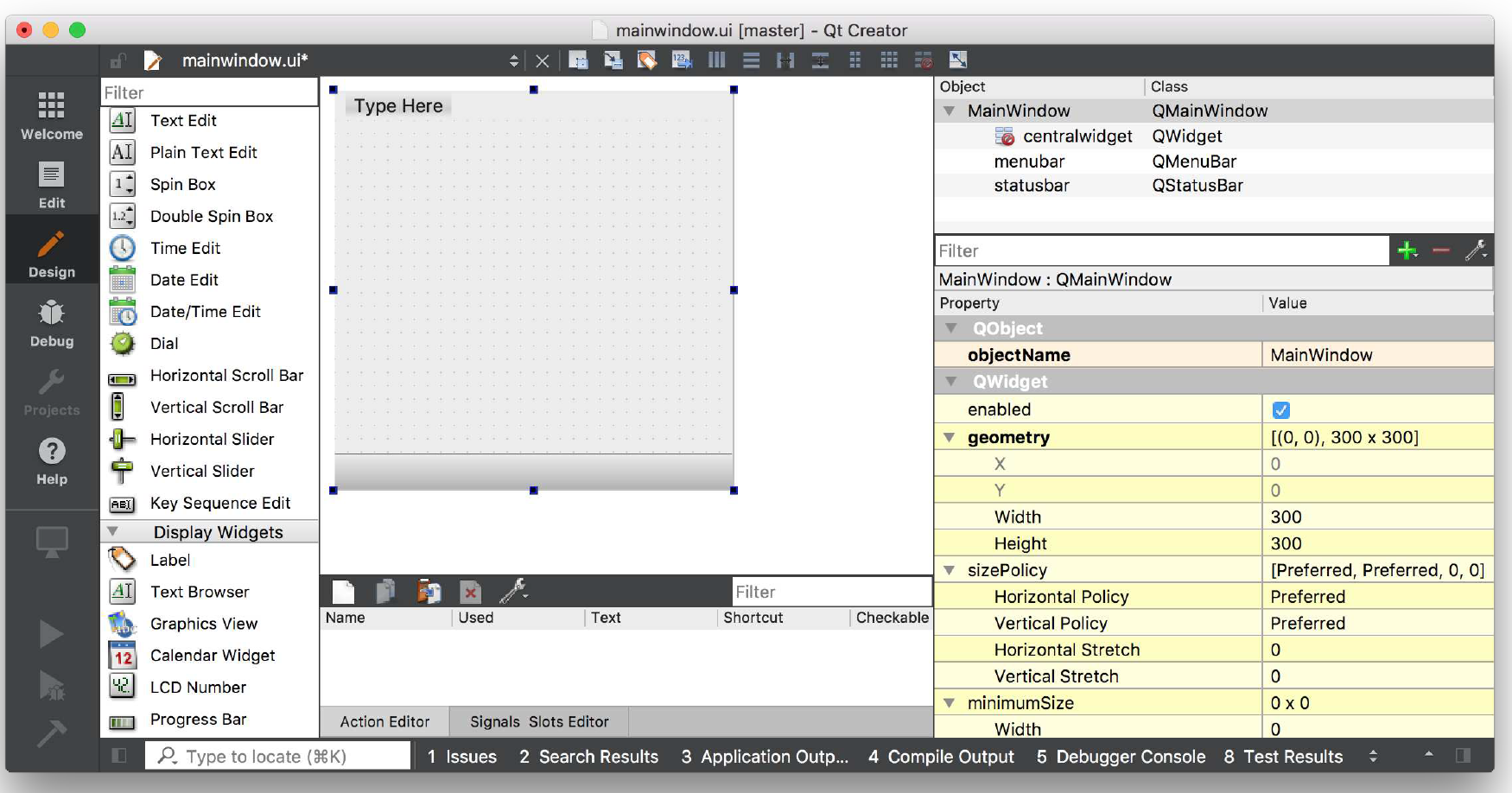
Task: Click the Adjust Size toolbar icon
Action: tap(958, 60)
